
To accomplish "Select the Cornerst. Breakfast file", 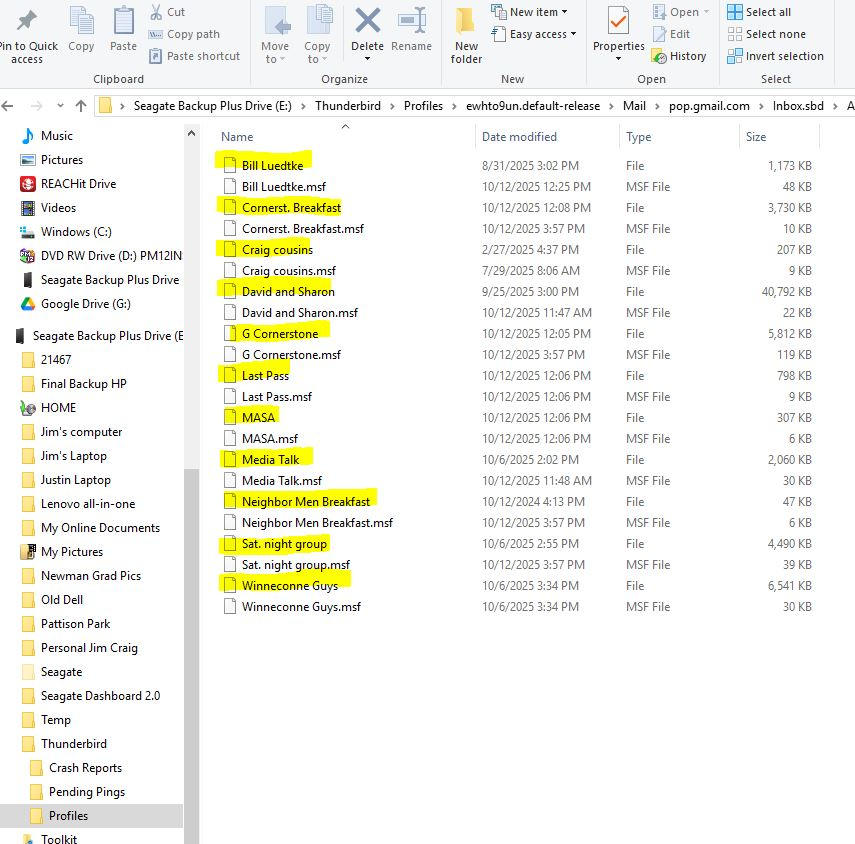I will 291,208.
